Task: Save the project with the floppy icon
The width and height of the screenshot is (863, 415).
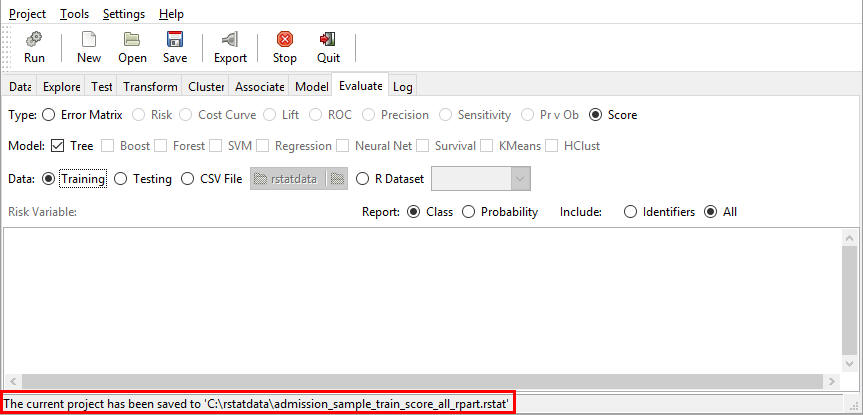Action: click(174, 39)
